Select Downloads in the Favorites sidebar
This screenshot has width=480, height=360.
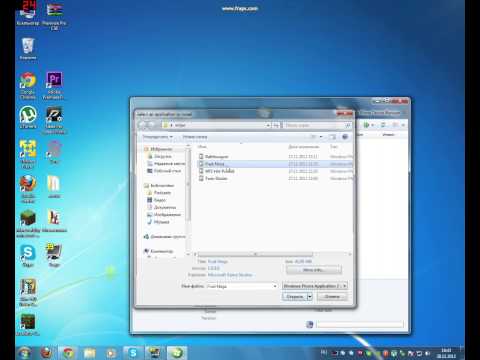pos(160,156)
